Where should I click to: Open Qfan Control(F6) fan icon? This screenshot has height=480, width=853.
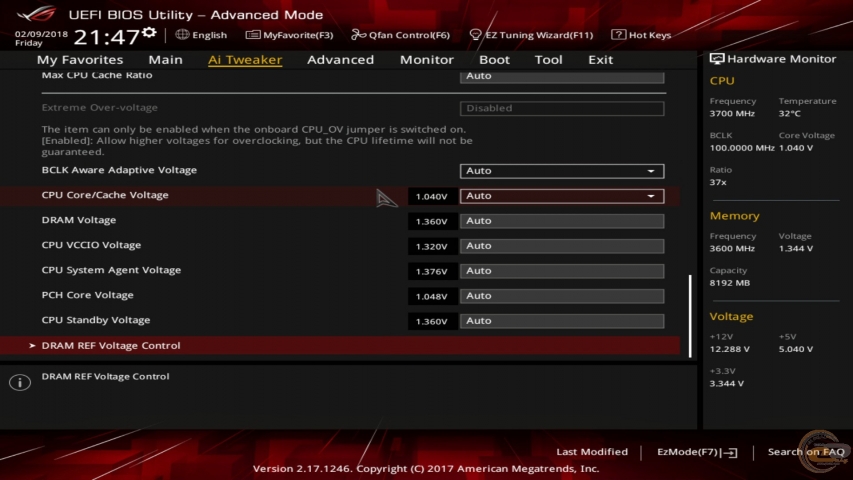coord(358,35)
